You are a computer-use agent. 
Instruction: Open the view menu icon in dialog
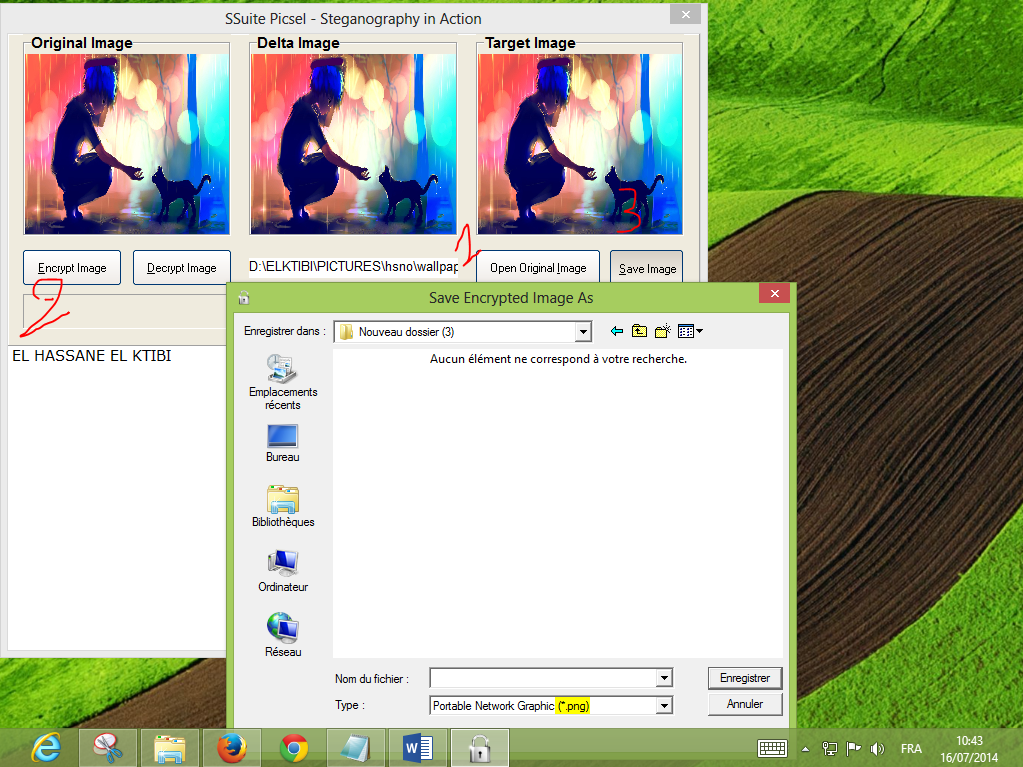(690, 331)
